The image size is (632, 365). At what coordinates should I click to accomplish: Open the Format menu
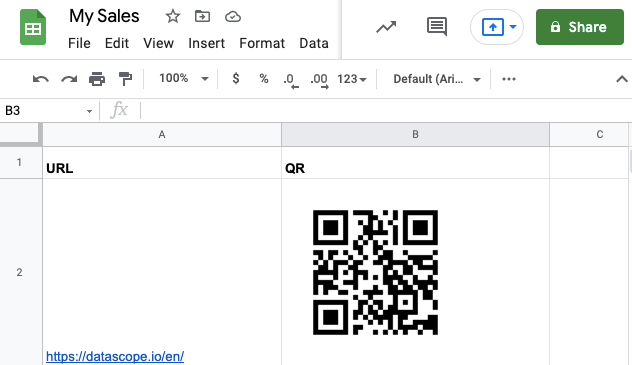click(x=262, y=43)
